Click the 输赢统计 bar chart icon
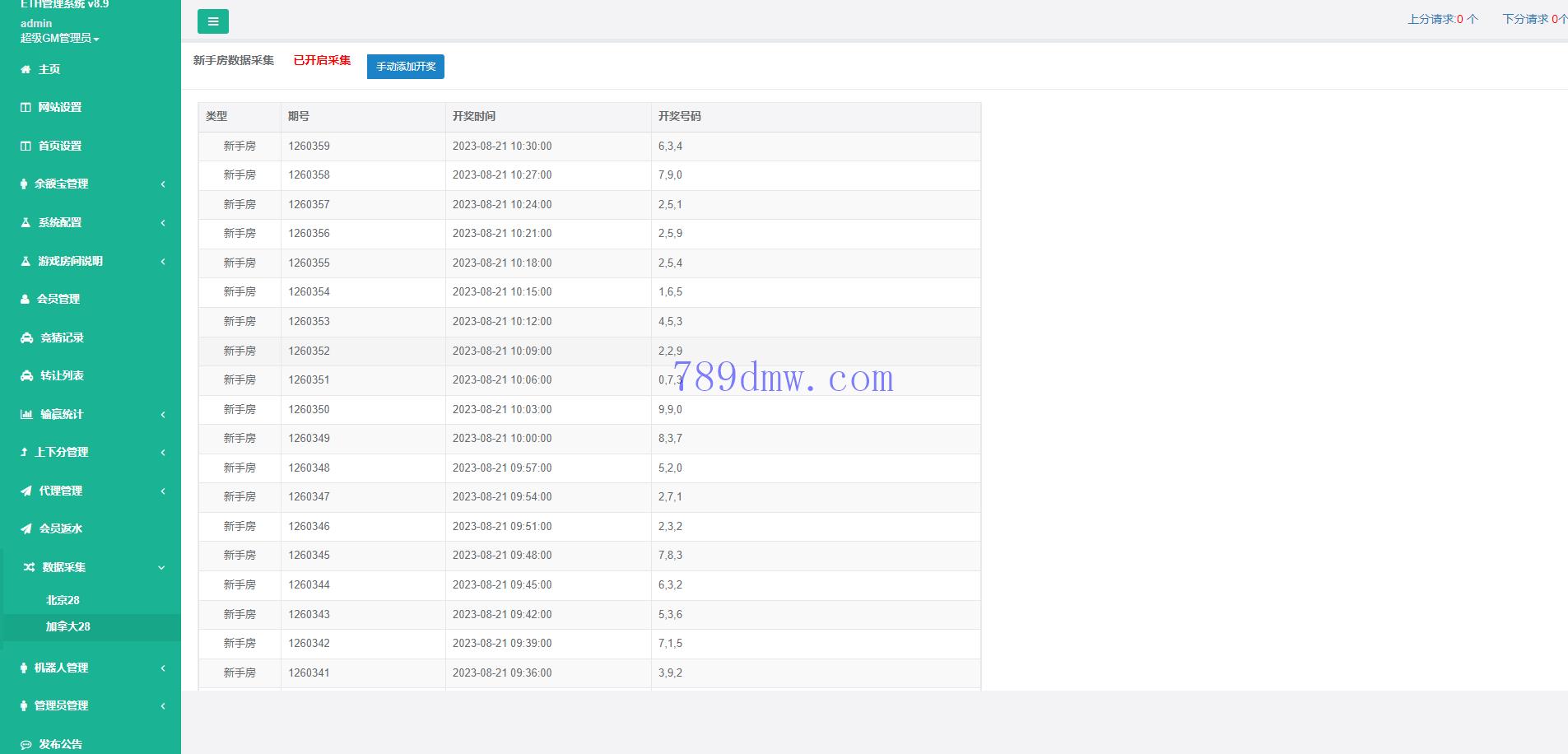Image resolution: width=1568 pixels, height=754 pixels. pyautogui.click(x=26, y=415)
